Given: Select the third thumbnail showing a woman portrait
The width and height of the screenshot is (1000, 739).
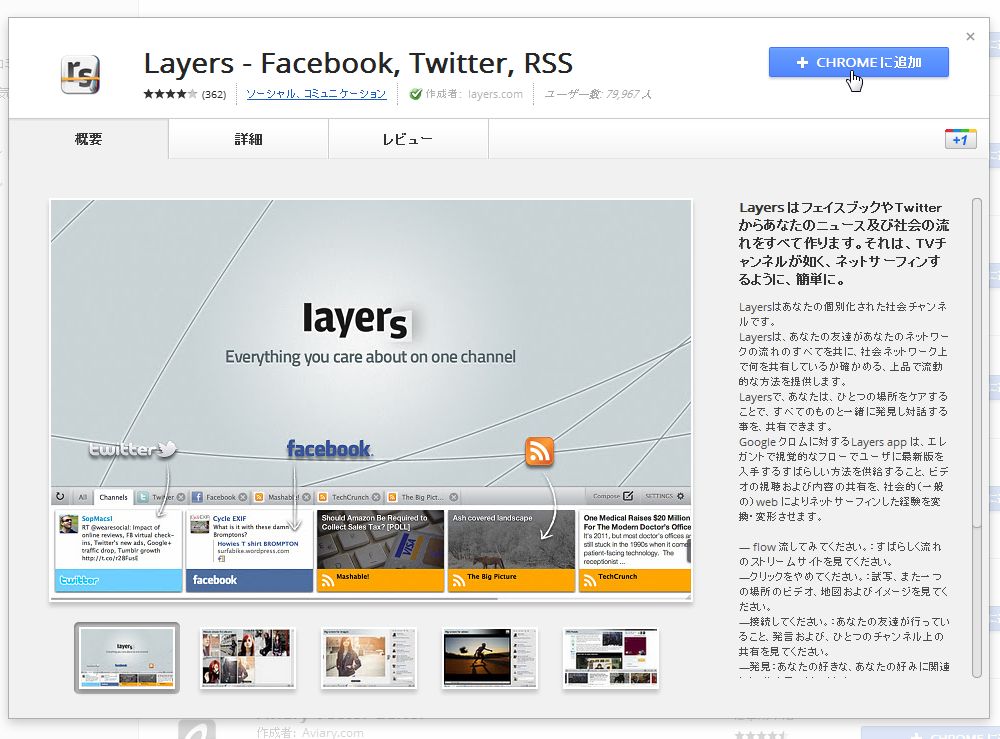Looking at the screenshot, I should [x=369, y=658].
